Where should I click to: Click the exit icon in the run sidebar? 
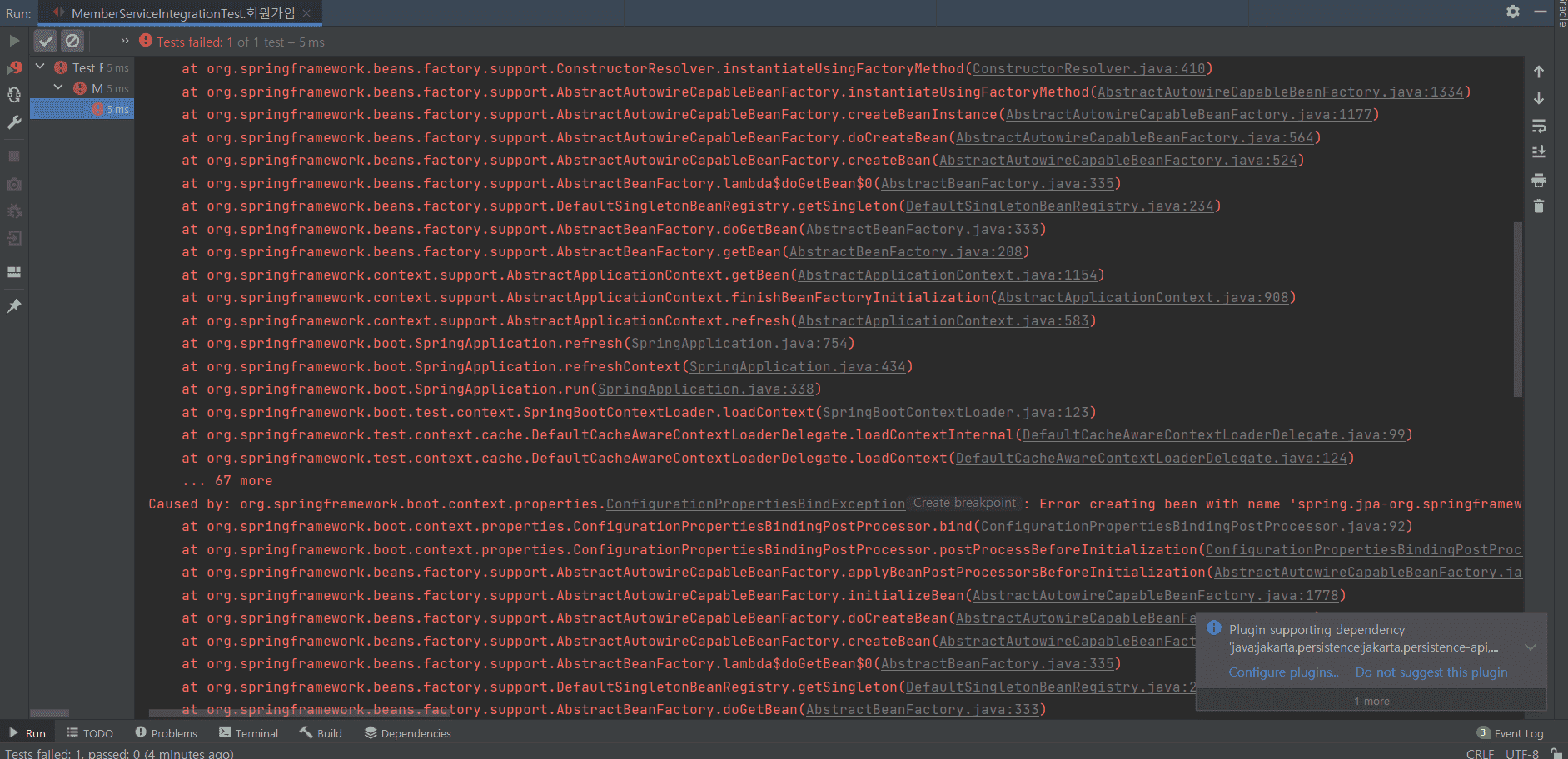(14, 239)
